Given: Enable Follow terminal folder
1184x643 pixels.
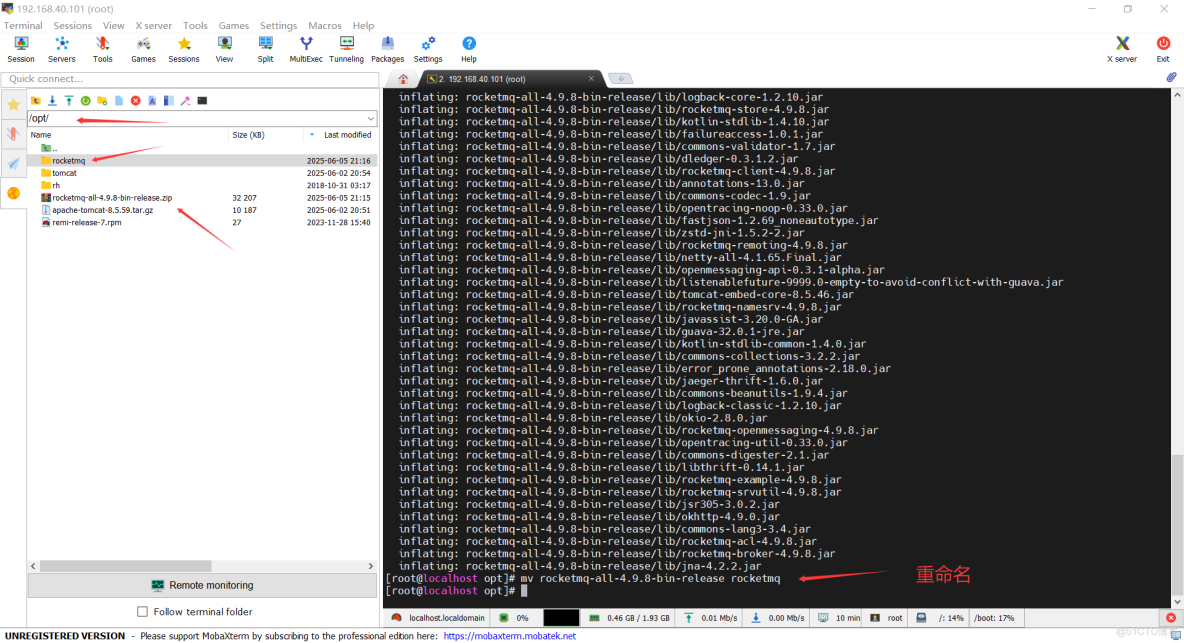Looking at the screenshot, I should tap(142, 611).
